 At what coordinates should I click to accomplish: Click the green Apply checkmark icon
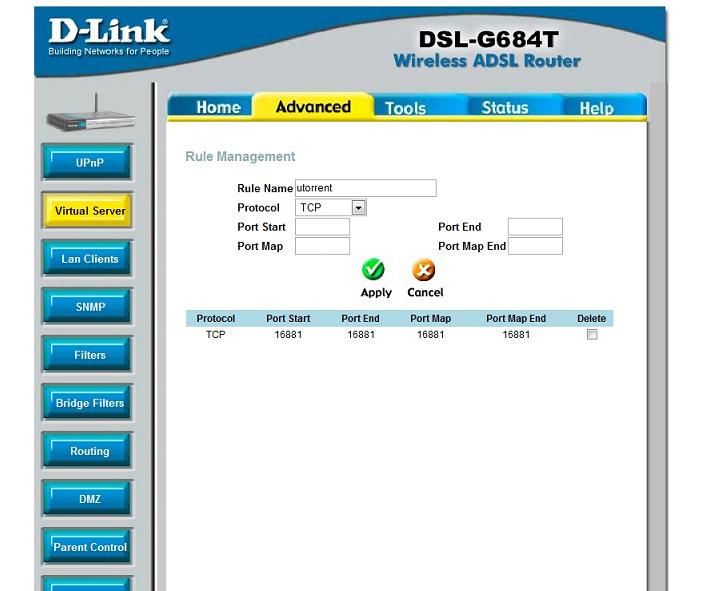[373, 269]
